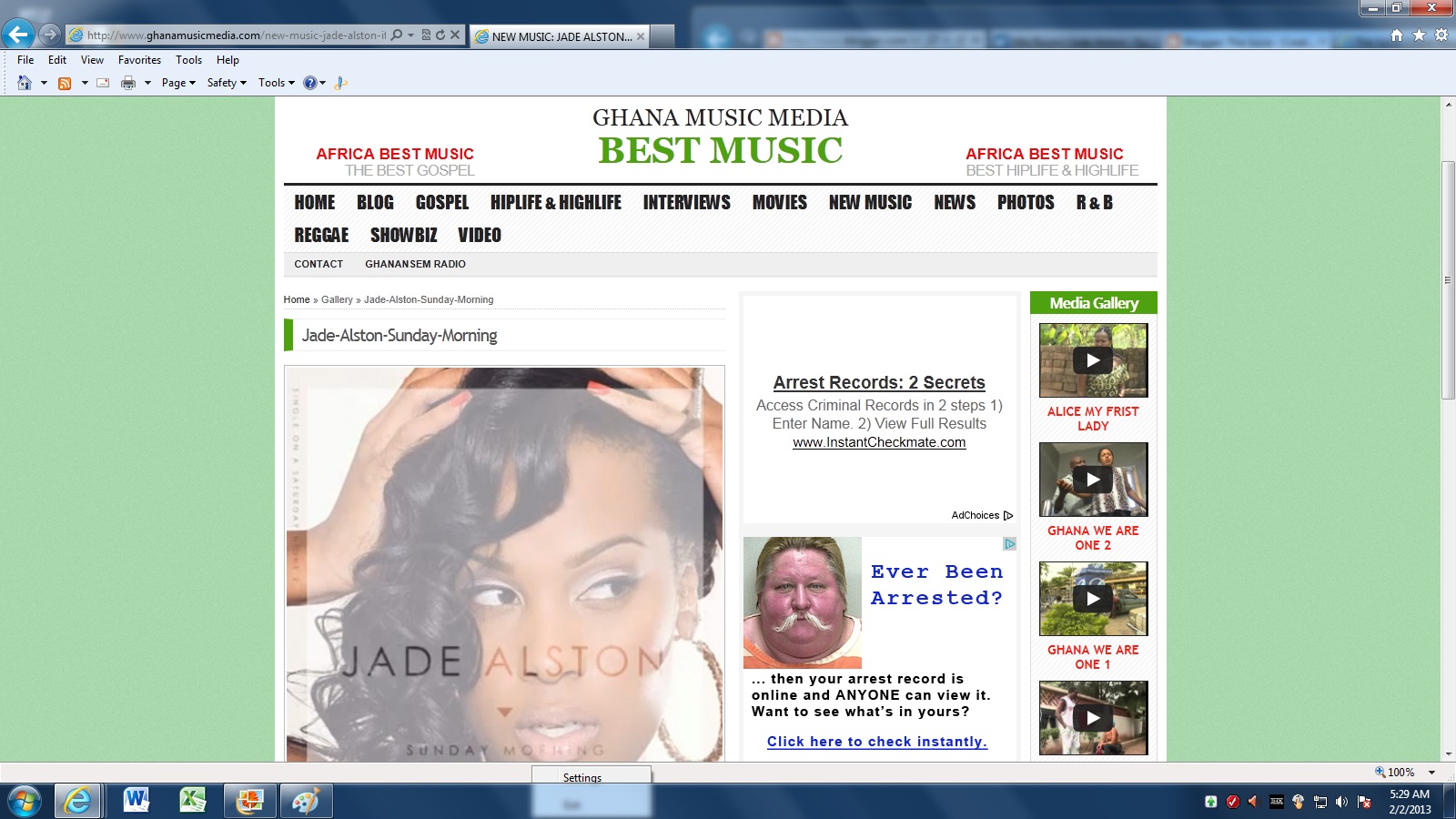The width and height of the screenshot is (1456, 819).
Task: Close the NEW MUSIC: JADE ALSTON tab
Action: (641, 36)
